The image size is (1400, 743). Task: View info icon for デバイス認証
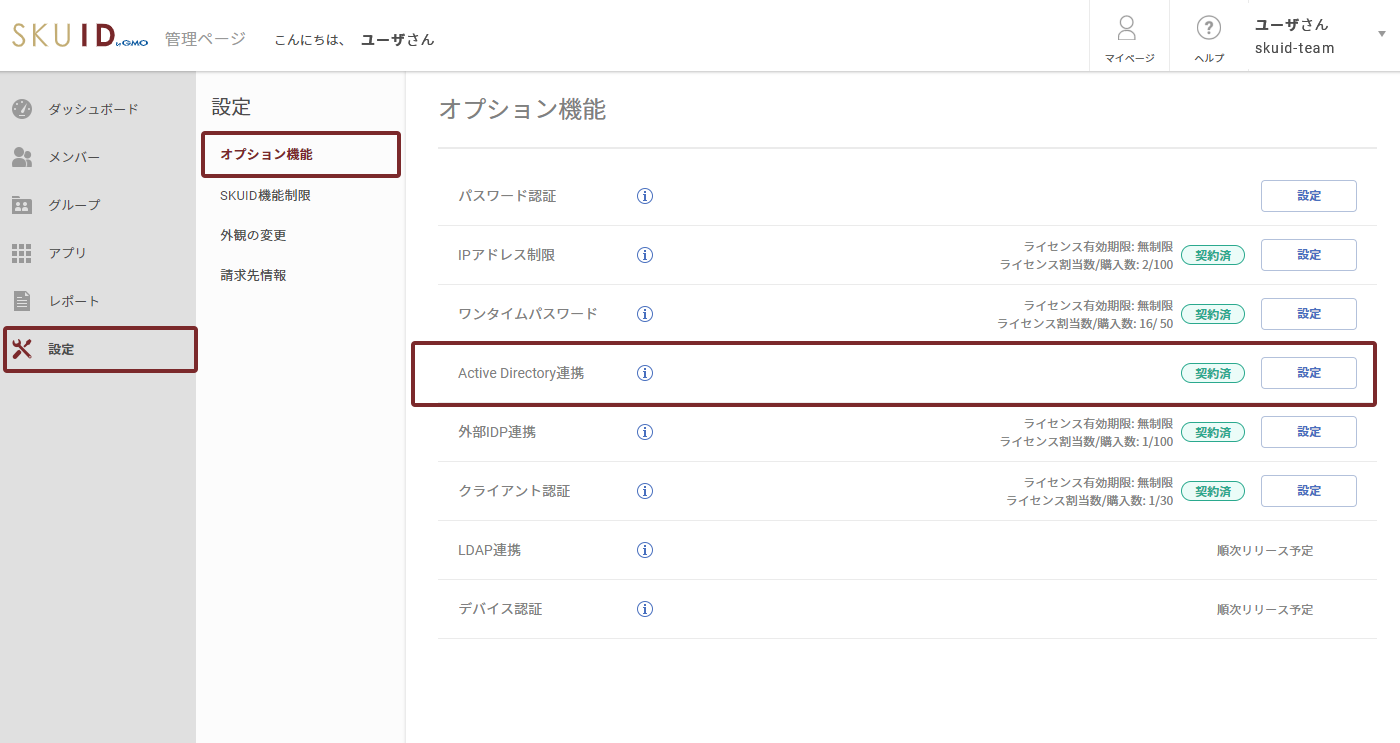(645, 609)
